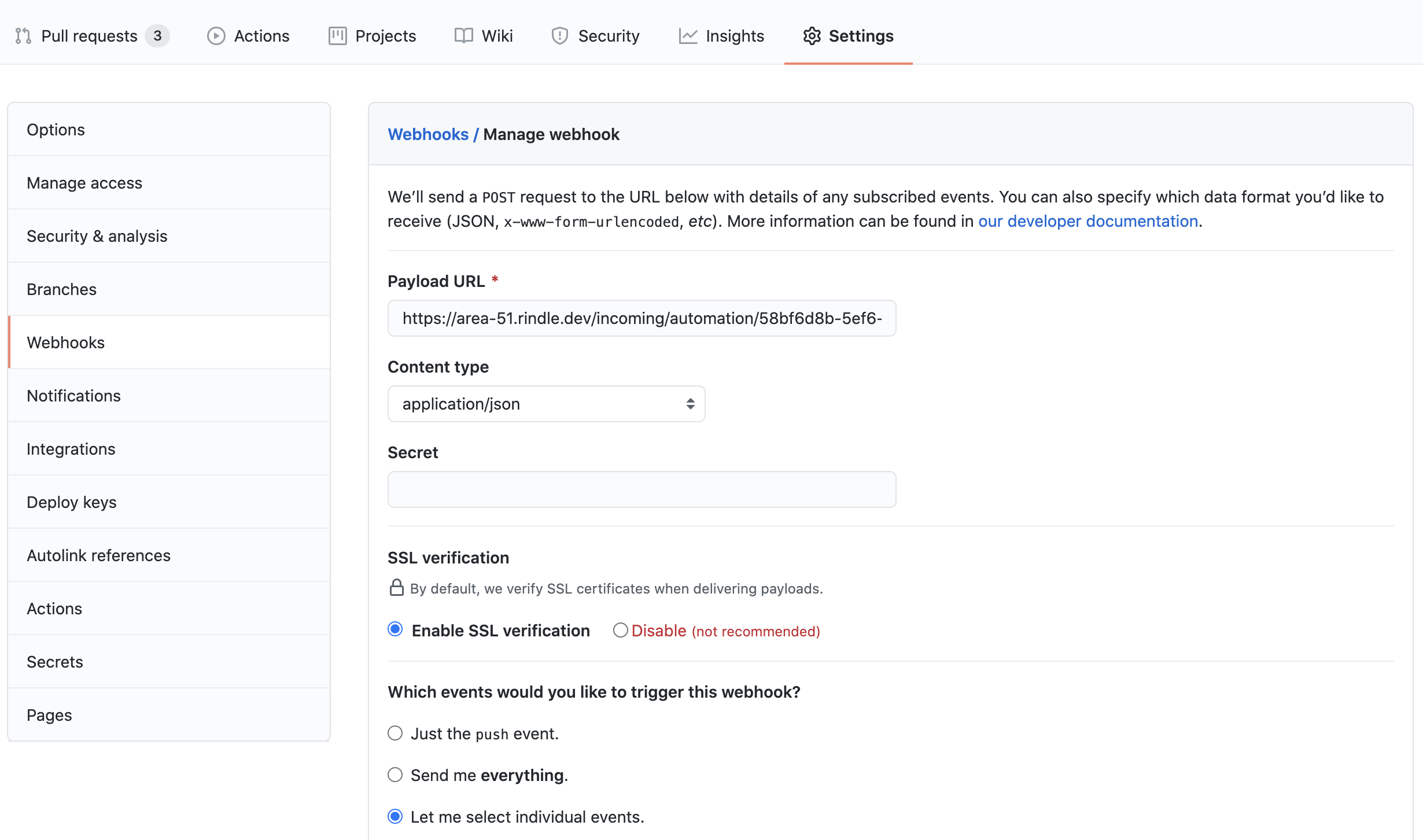Choose Just the push event
Viewport: 1423px width, 840px height.
pos(395,734)
